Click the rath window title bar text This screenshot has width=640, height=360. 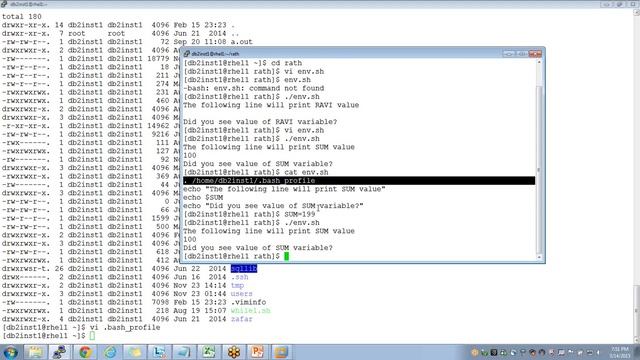[216, 53]
